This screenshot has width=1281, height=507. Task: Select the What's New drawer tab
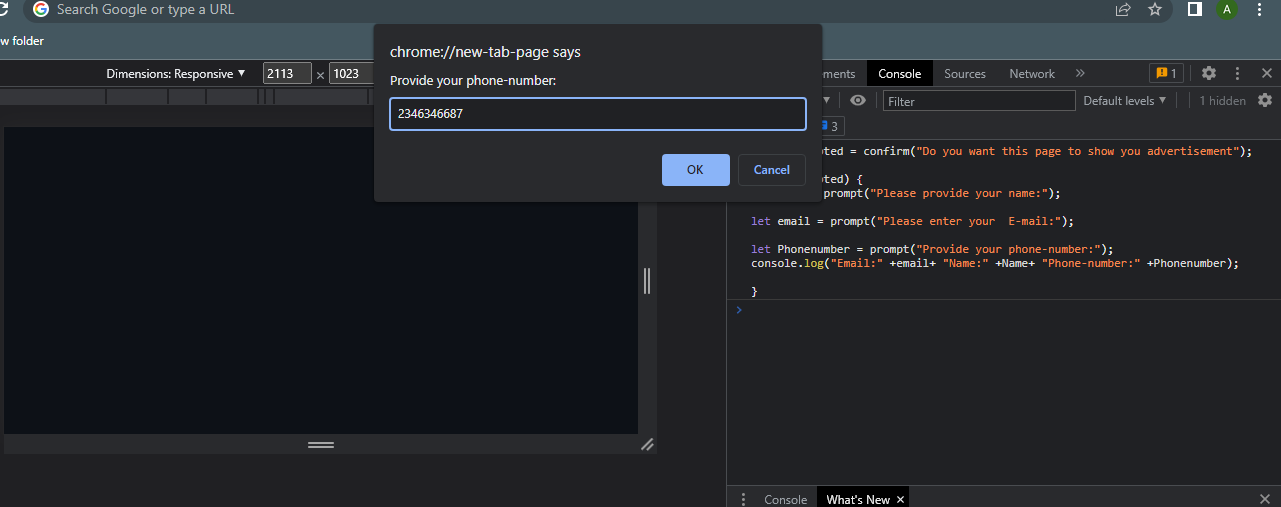click(x=857, y=499)
